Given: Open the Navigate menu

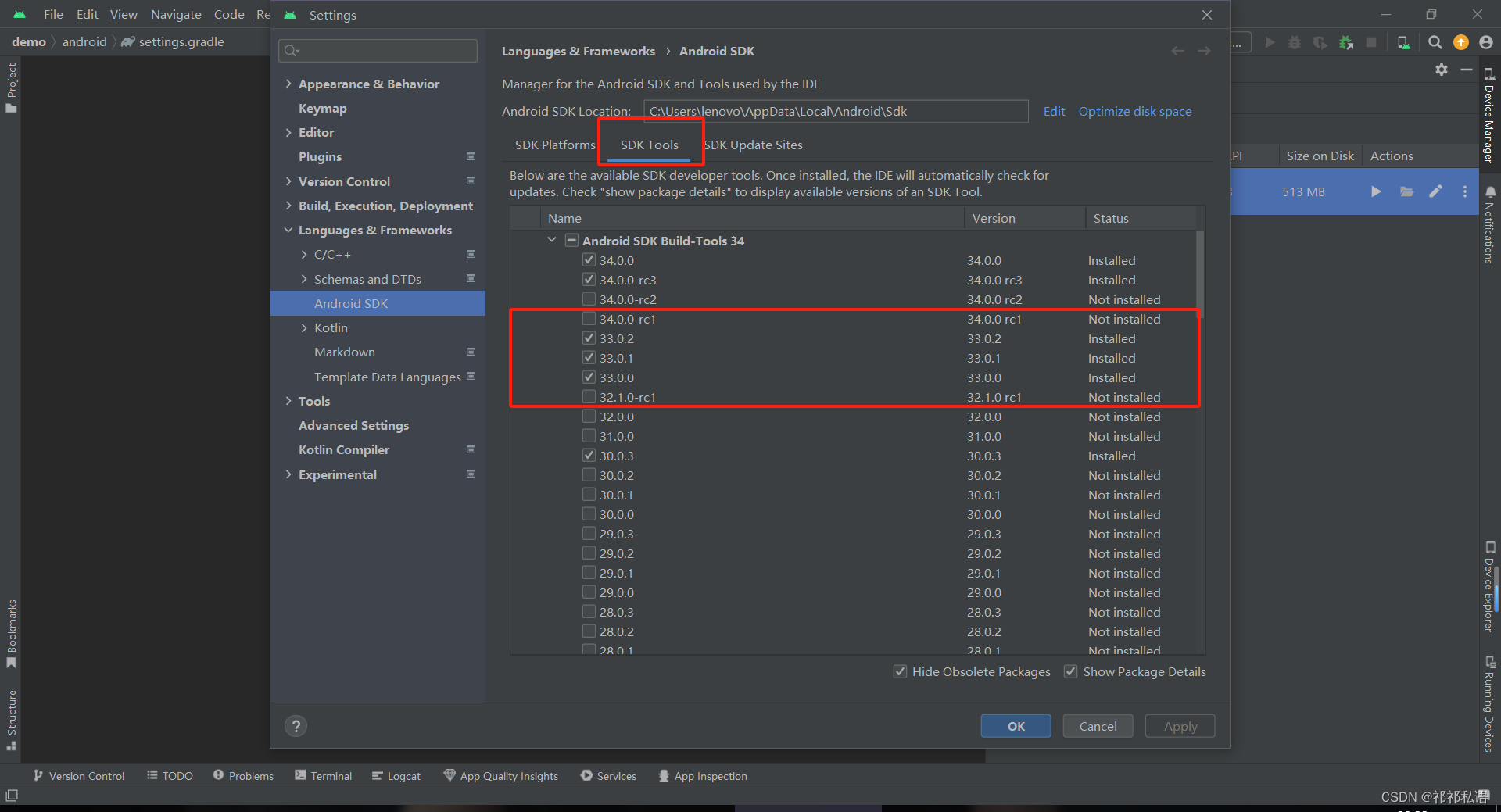Looking at the screenshot, I should click(x=175, y=14).
